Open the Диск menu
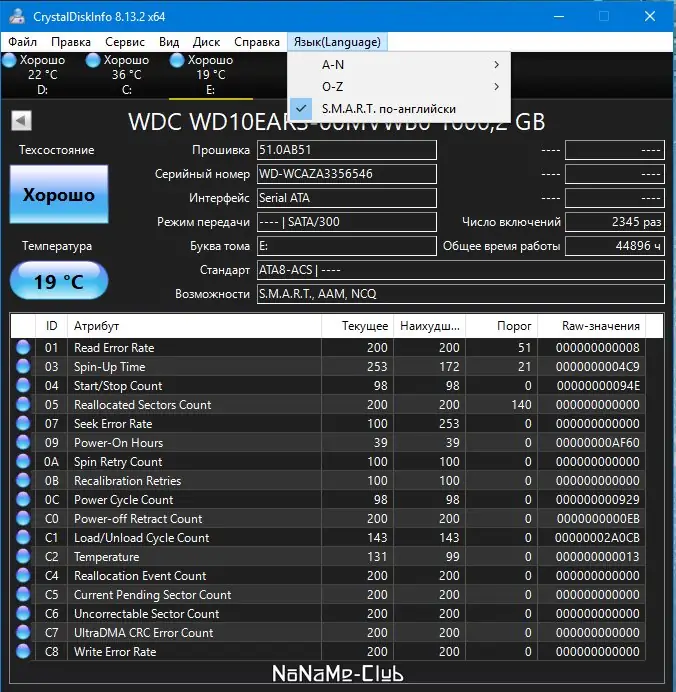 pyautogui.click(x=206, y=42)
